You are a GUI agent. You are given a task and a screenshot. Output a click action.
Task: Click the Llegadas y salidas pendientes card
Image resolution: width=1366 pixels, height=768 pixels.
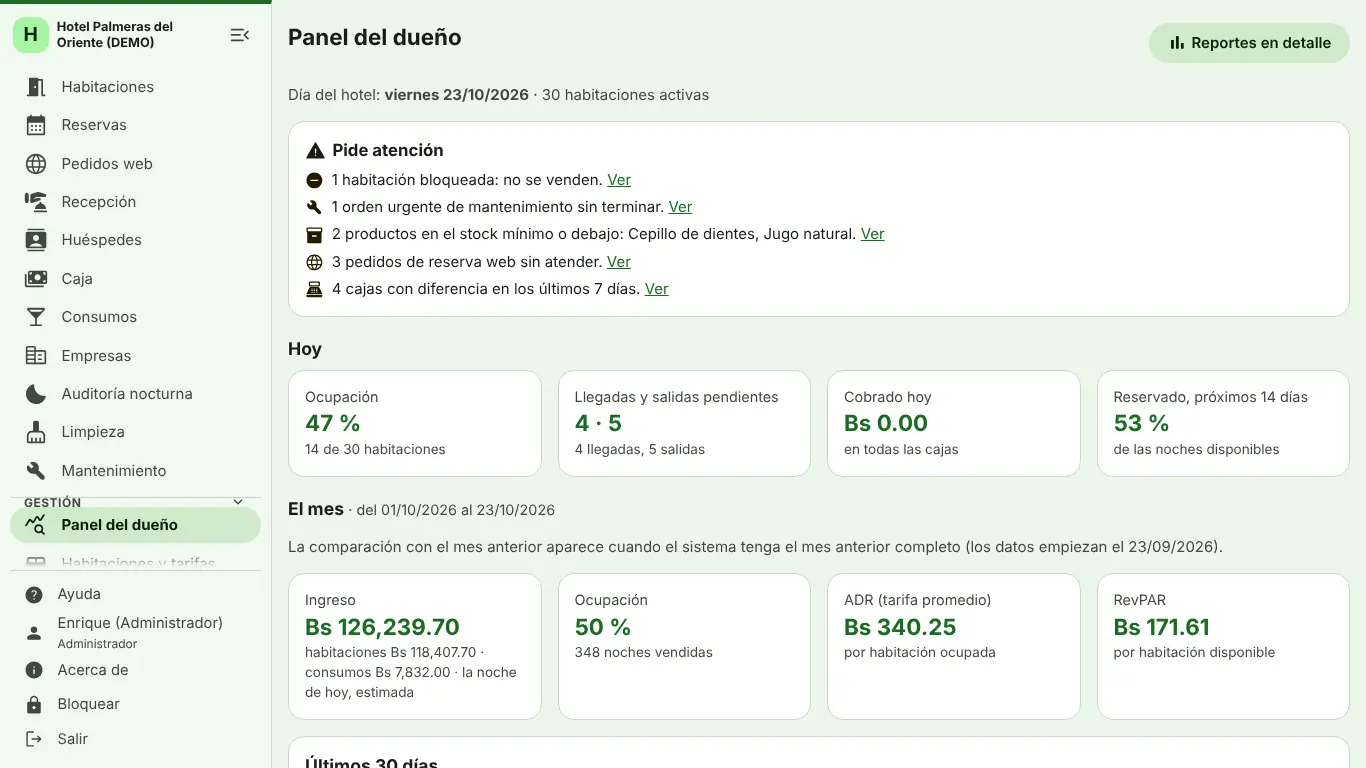[x=684, y=424]
